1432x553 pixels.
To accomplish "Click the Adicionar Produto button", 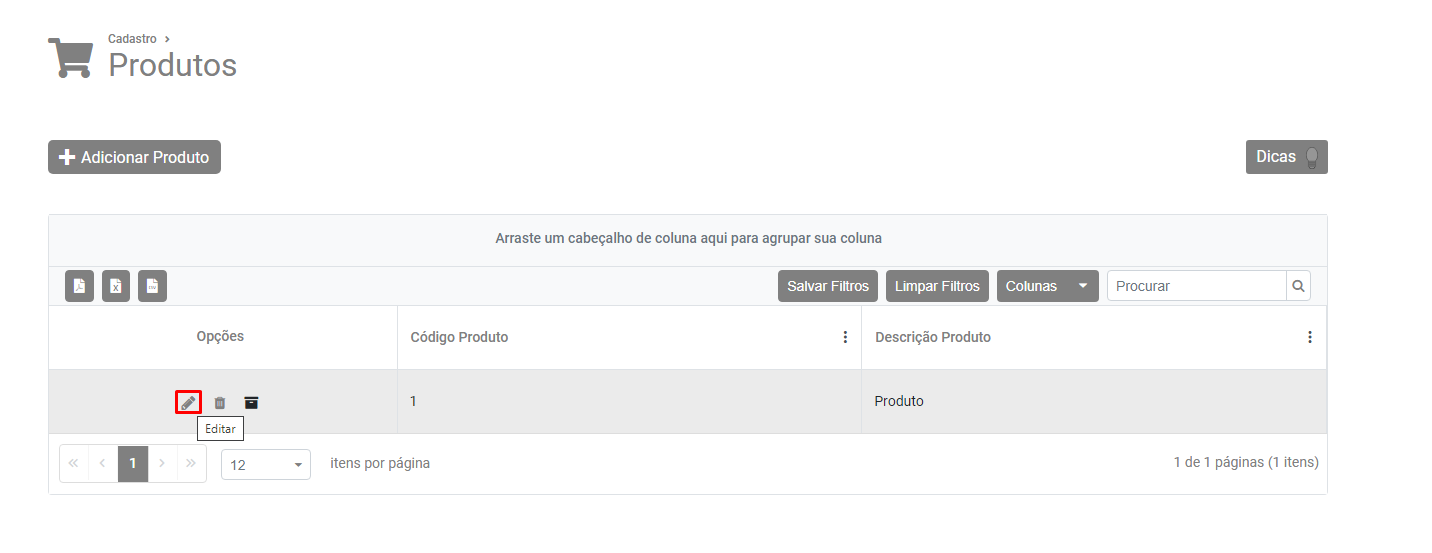I will coord(134,157).
